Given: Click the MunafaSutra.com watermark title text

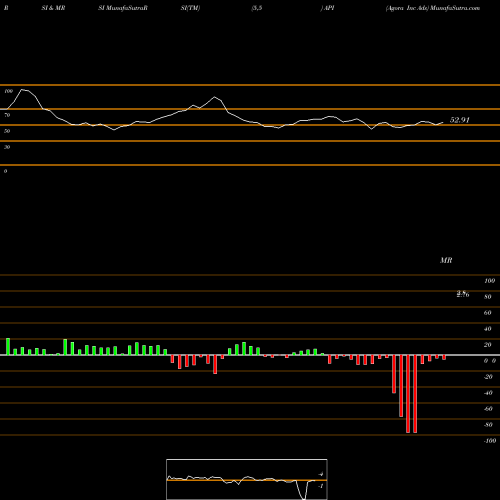Looking at the screenshot, I should 455,8.
